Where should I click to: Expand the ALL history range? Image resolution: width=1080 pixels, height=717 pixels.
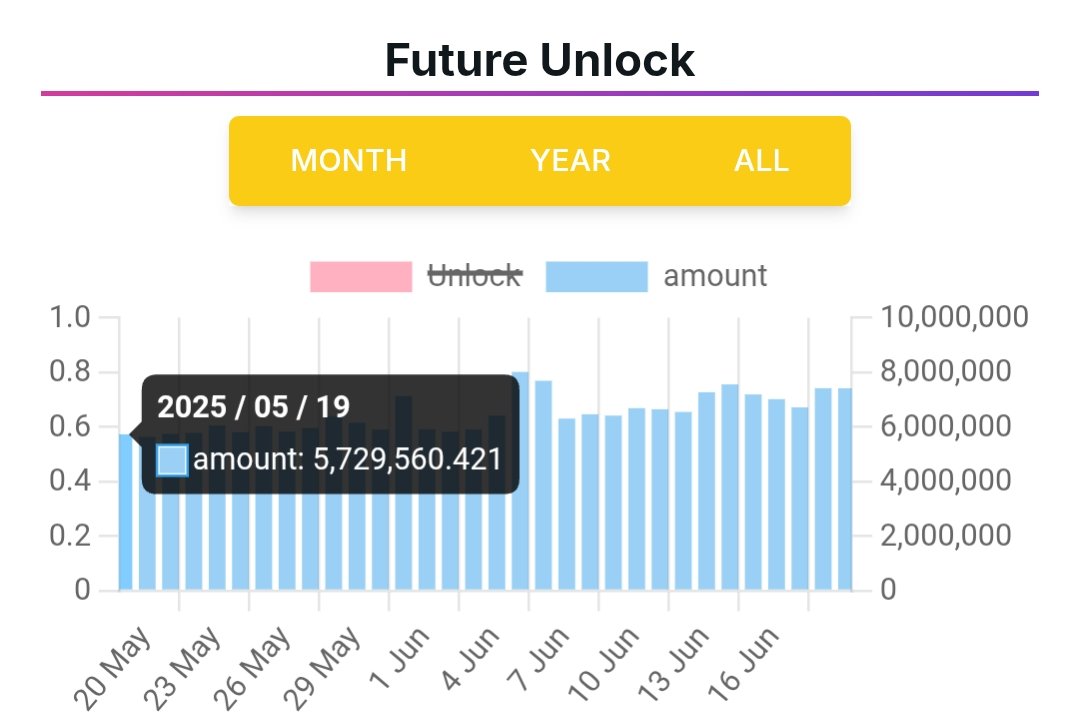click(x=762, y=160)
